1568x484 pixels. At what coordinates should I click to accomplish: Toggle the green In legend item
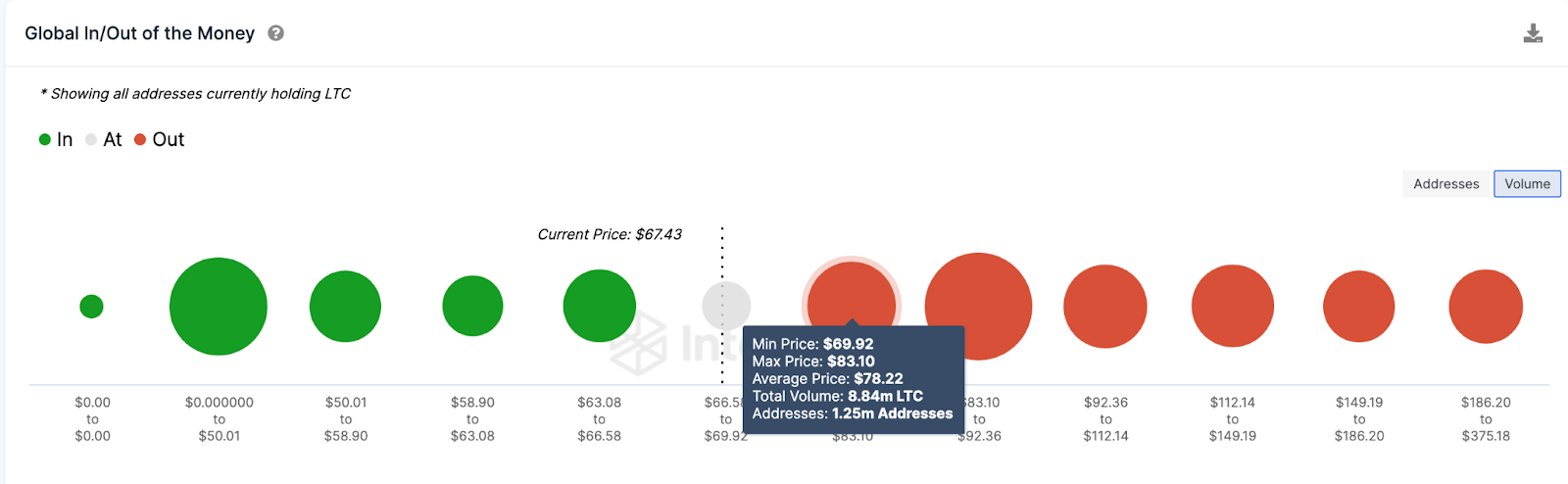pyautogui.click(x=56, y=139)
